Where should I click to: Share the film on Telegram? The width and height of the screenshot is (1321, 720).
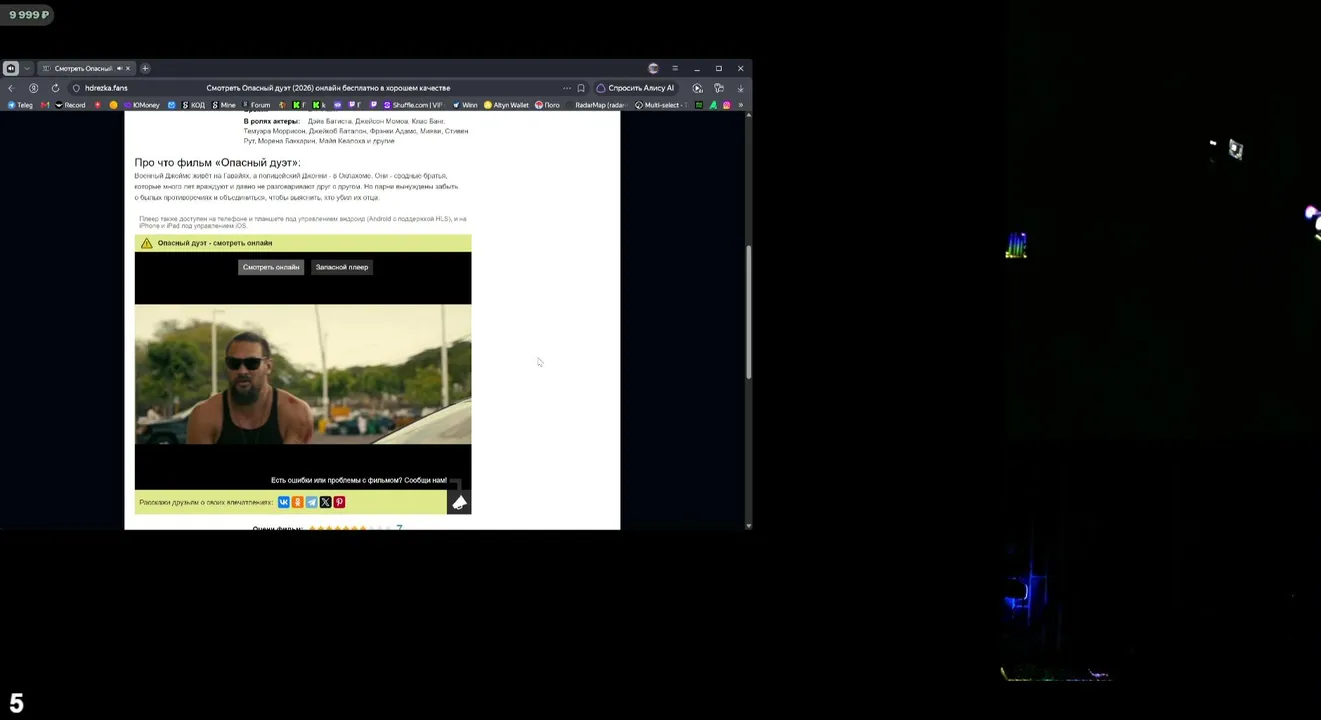(312, 502)
